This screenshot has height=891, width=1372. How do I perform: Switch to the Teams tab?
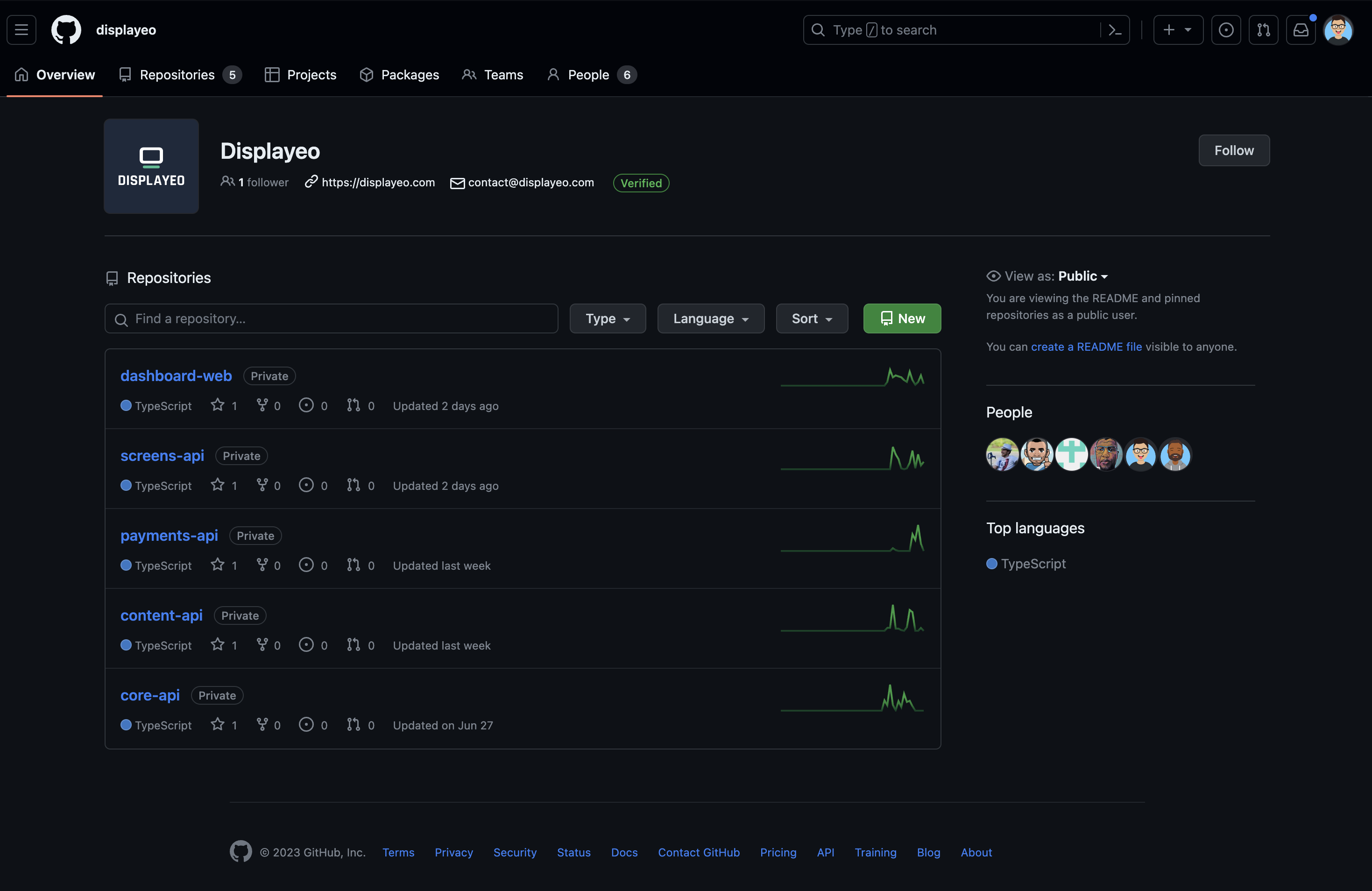(x=492, y=75)
